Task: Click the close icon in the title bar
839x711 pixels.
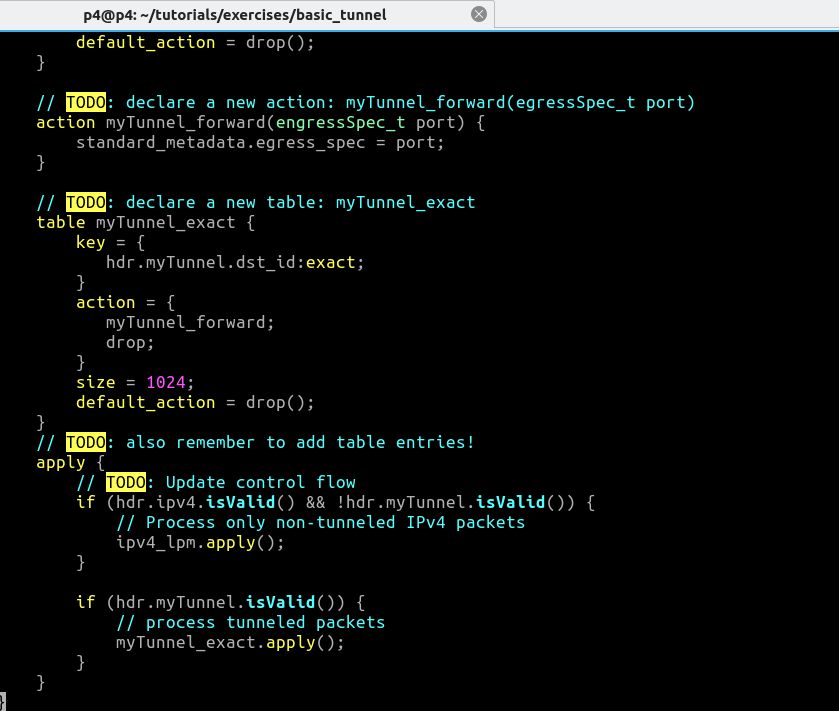Action: tap(478, 14)
